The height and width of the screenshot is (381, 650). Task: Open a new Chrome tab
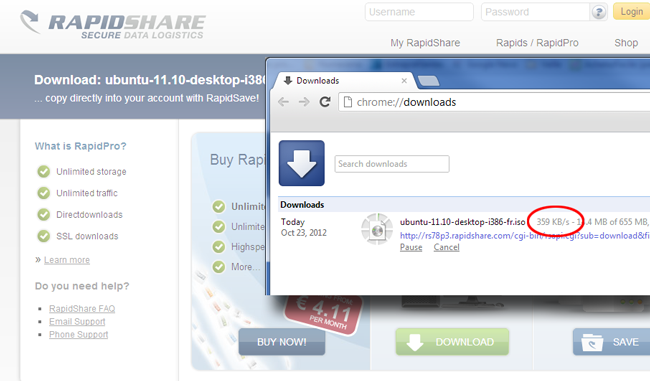[x=428, y=81]
